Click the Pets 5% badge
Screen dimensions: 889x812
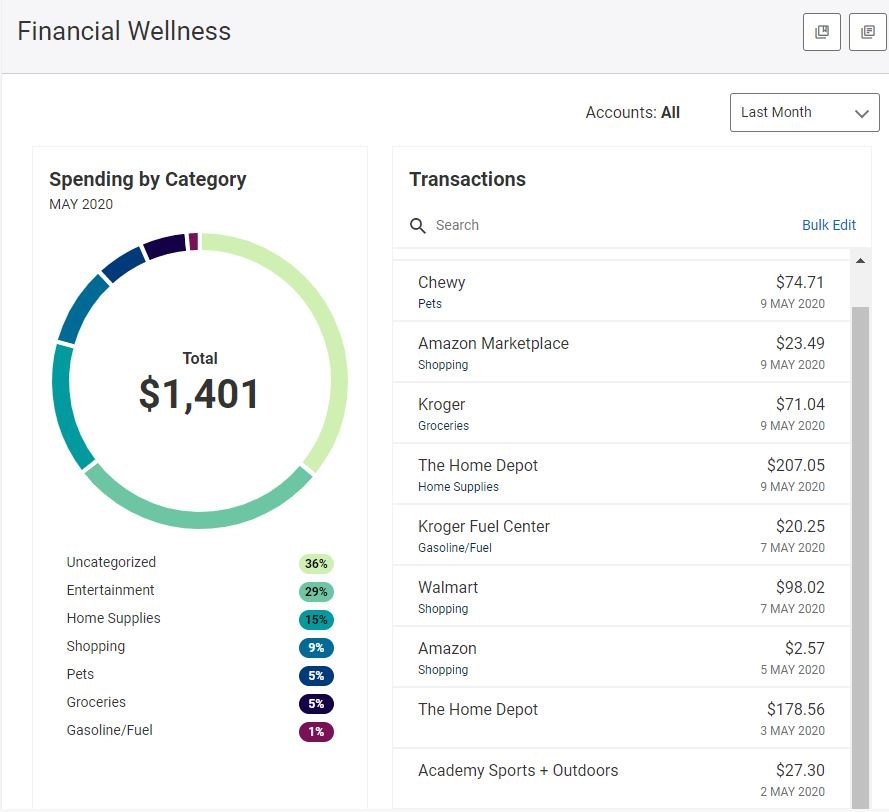[x=316, y=675]
